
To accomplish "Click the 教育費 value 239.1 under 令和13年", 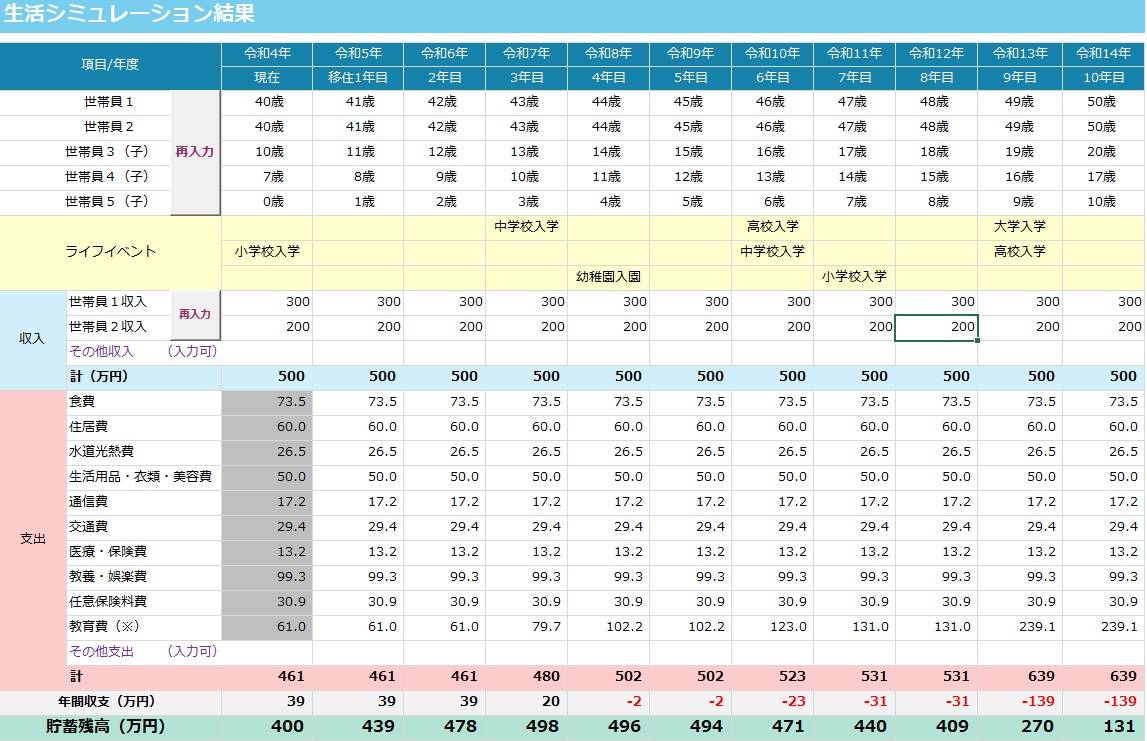I will click(x=1019, y=627).
